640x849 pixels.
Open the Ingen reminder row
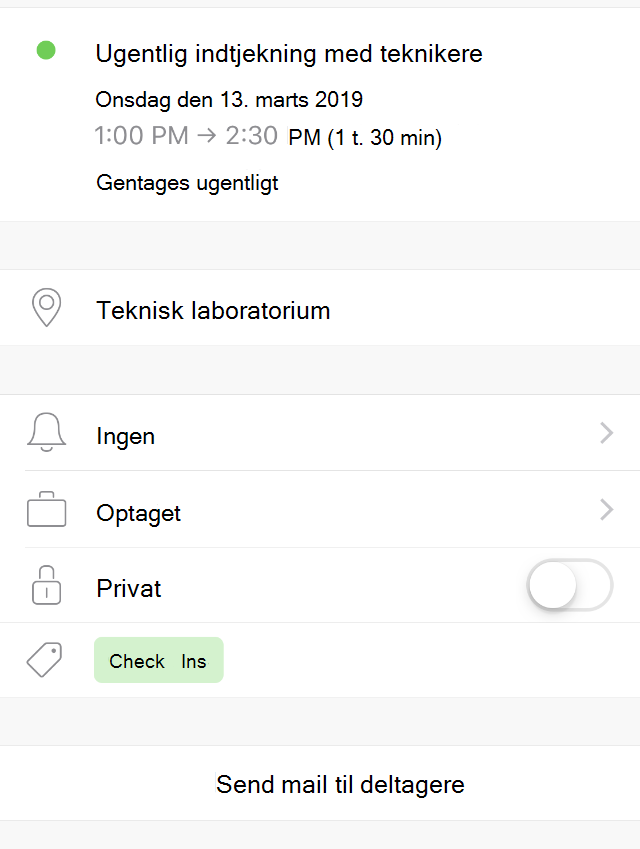coord(320,433)
